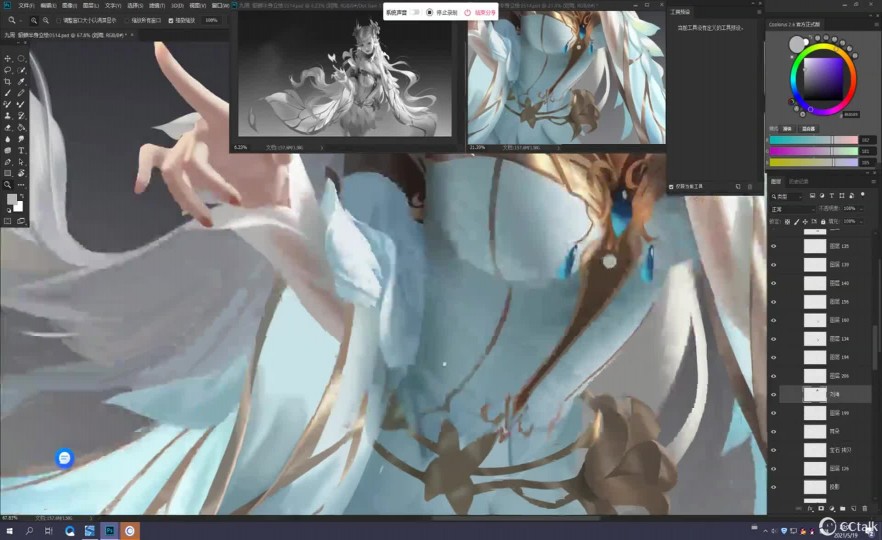Open the Image menu
882x540 pixels.
pyautogui.click(x=69, y=5)
